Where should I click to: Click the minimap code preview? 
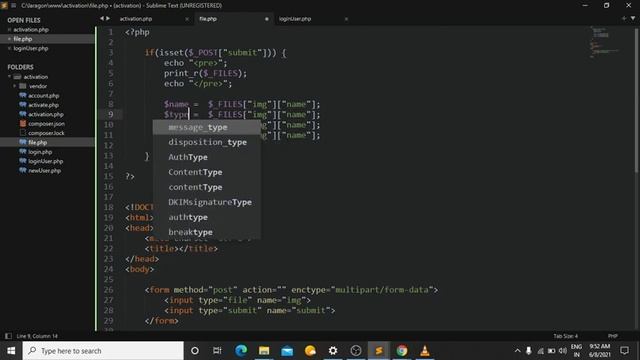point(604,42)
